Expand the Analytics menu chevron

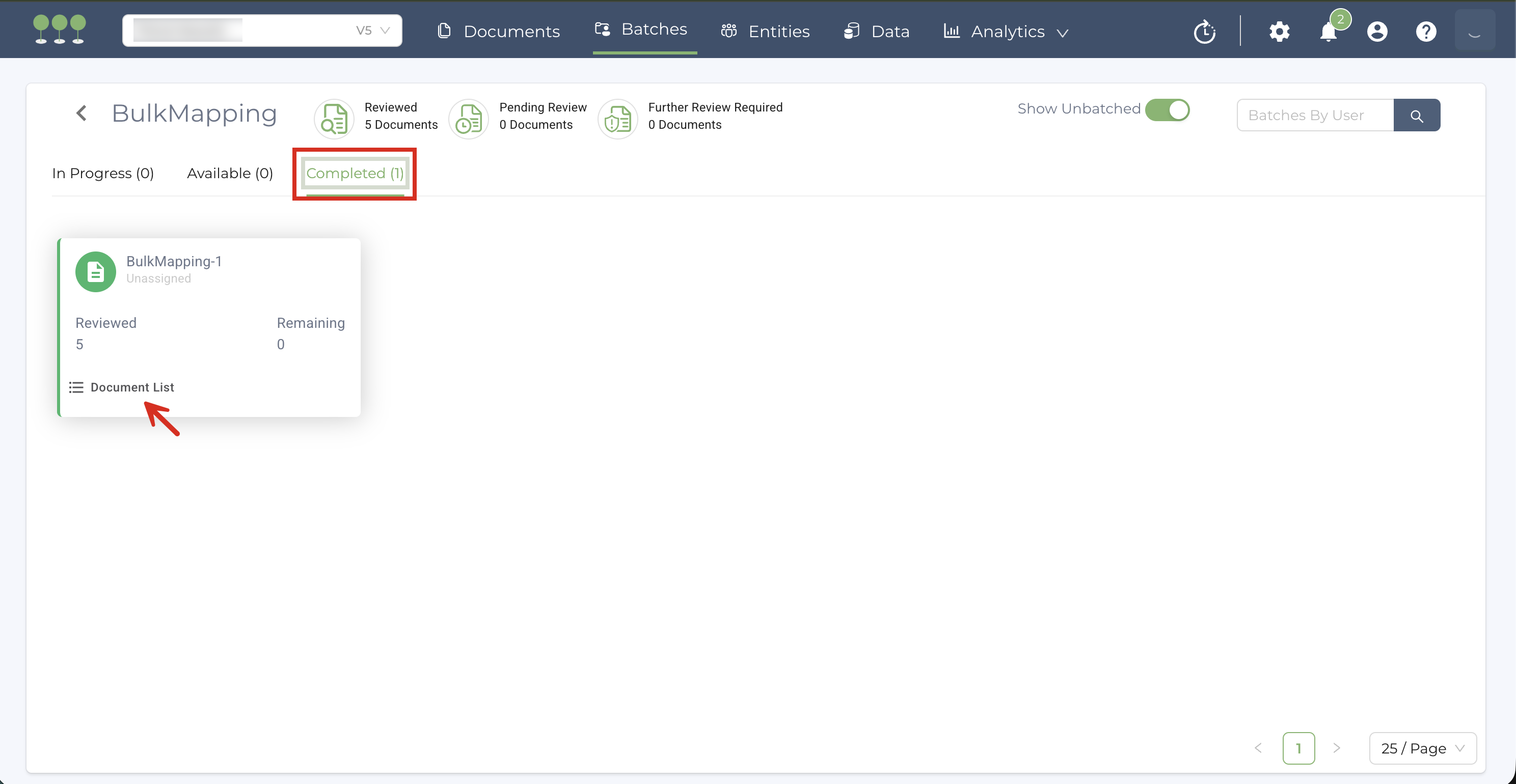point(1062,33)
